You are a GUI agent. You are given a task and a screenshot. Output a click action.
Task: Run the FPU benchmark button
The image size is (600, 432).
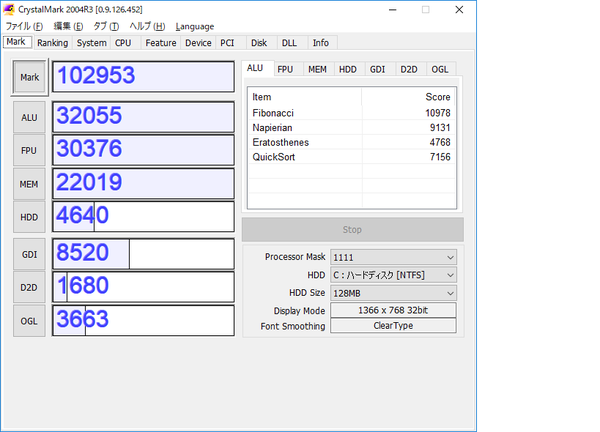point(29,150)
